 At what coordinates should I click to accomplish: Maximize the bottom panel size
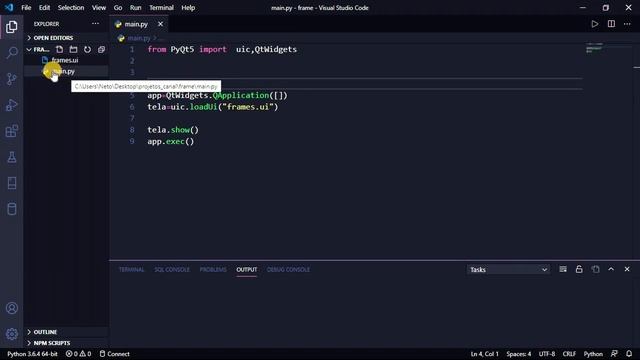pos(611,269)
